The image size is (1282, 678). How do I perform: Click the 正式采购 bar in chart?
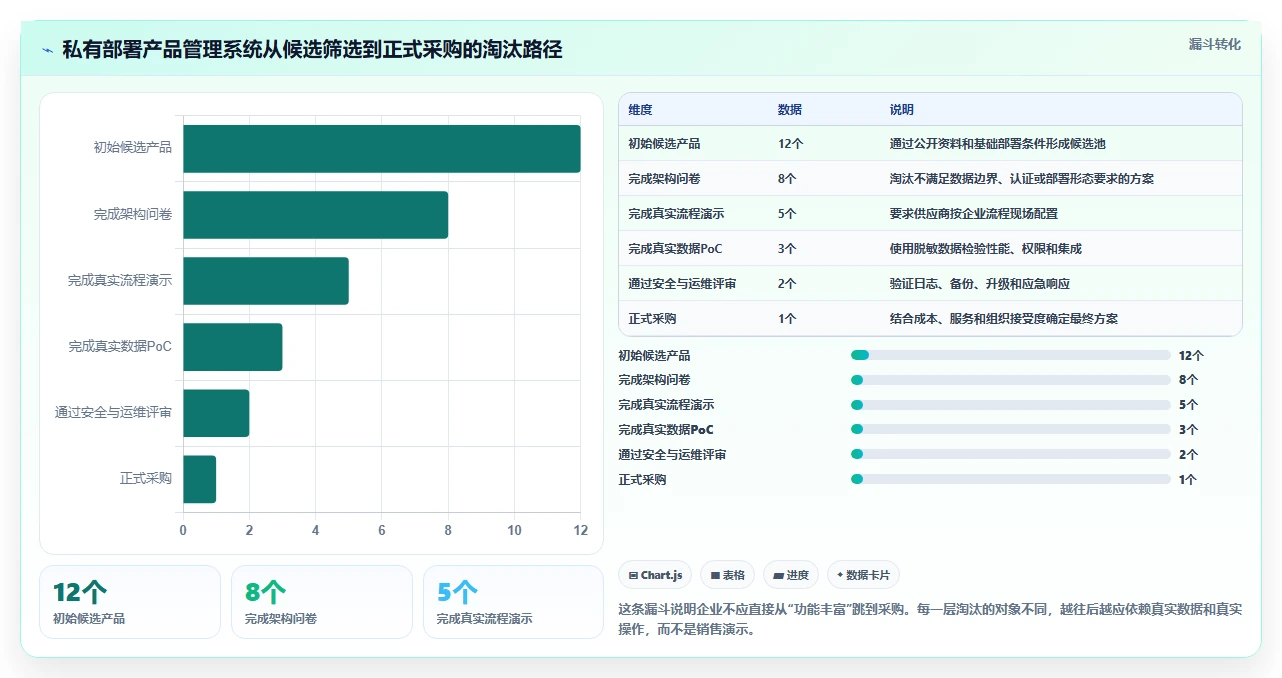(x=199, y=479)
